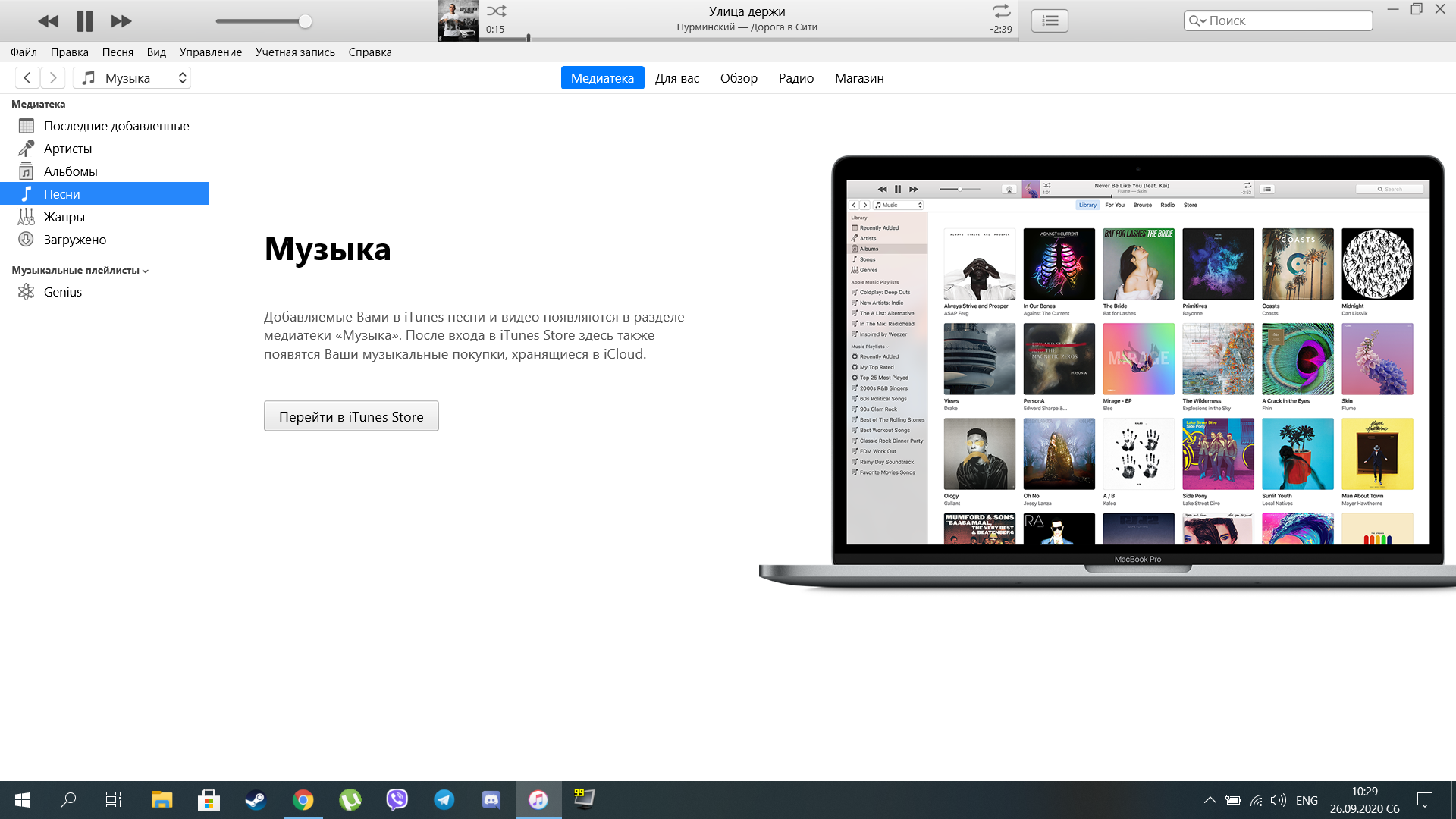Open the taskbar clock and calendar
1456x819 pixels.
(x=1365, y=800)
